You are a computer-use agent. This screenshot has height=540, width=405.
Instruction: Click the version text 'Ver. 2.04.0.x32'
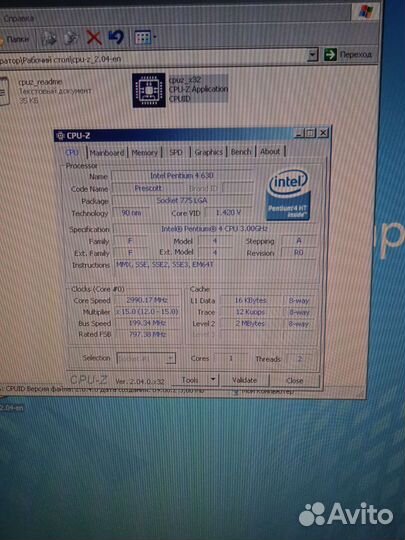(140, 381)
